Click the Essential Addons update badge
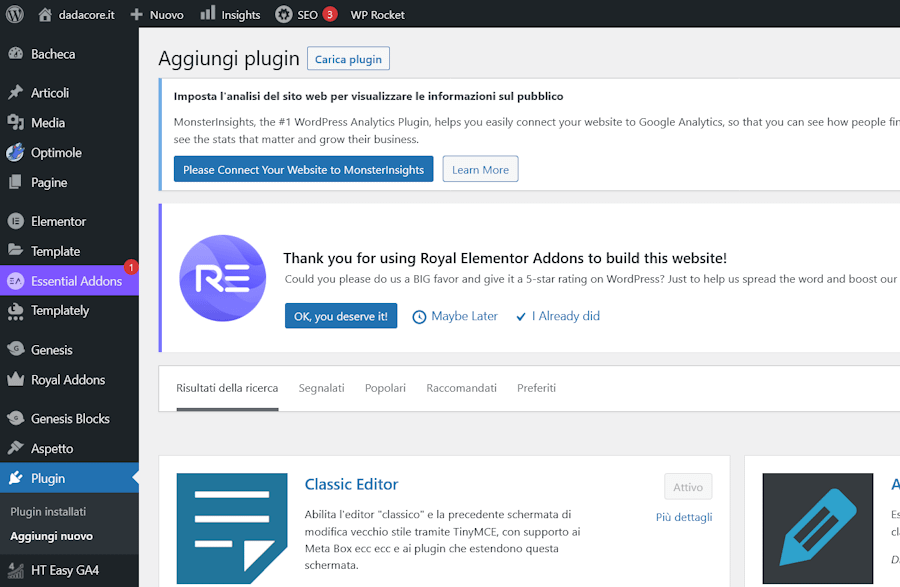The image size is (900, 587). [131, 267]
